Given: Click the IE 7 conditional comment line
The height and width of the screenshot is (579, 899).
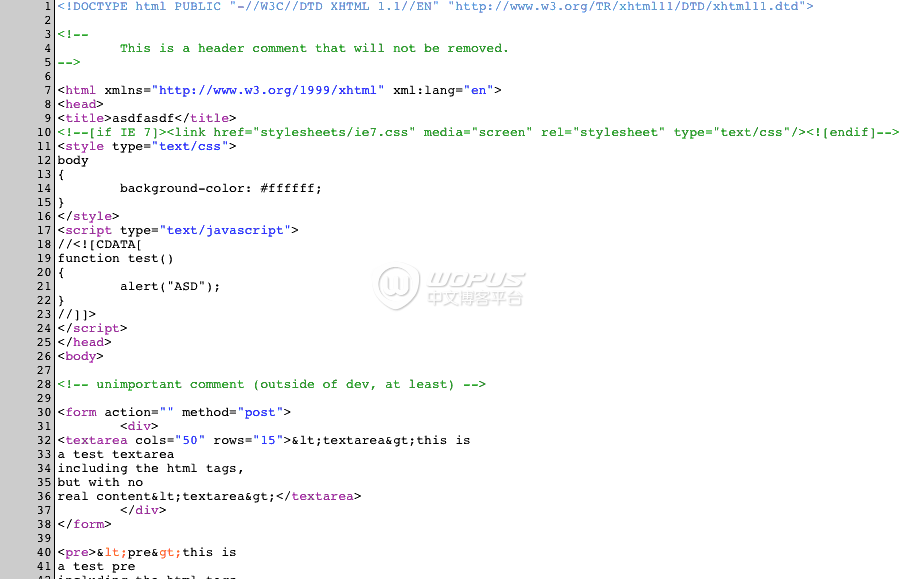Looking at the screenshot, I should click(478, 132).
